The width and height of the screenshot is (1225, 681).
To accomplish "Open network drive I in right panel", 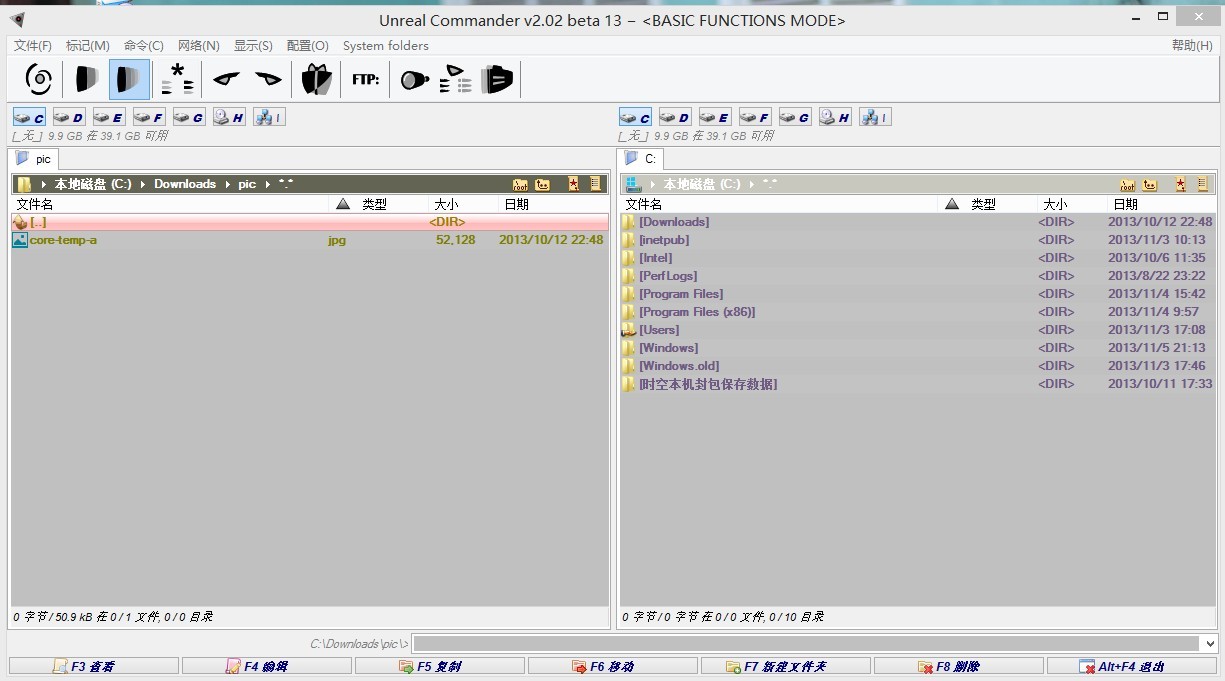I will [875, 117].
